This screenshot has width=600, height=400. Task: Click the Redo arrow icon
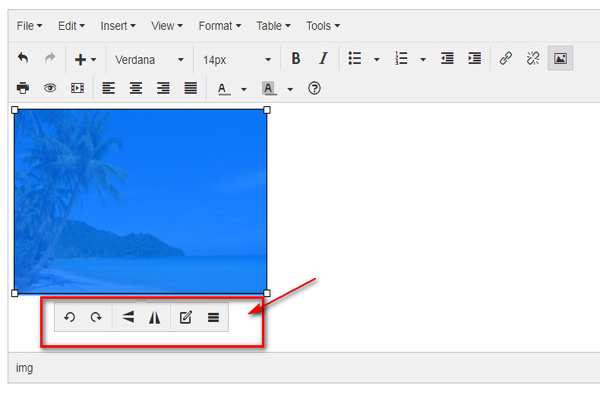click(x=50, y=59)
